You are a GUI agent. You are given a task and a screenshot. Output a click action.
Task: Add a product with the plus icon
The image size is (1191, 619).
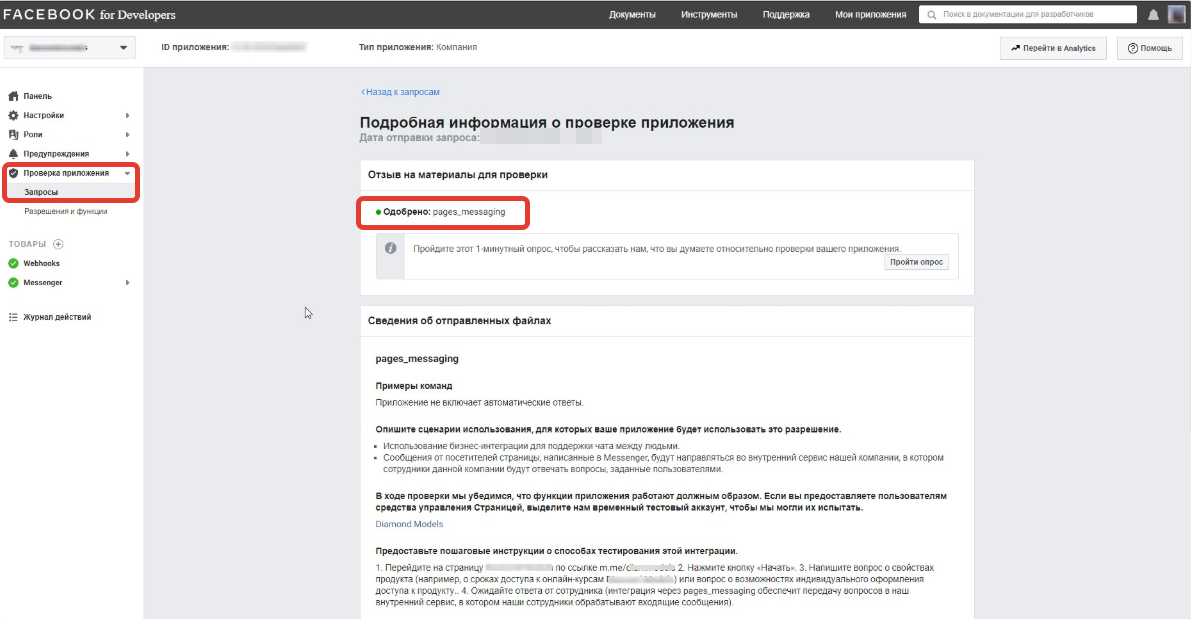[x=58, y=244]
